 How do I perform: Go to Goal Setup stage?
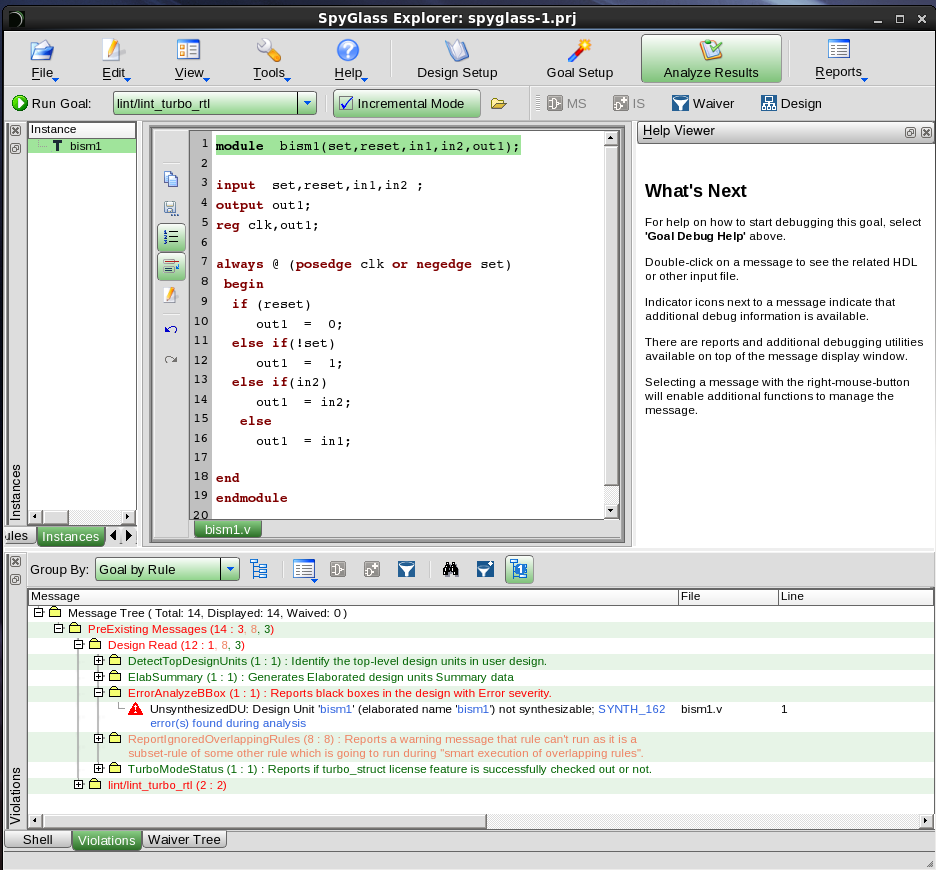[580, 60]
